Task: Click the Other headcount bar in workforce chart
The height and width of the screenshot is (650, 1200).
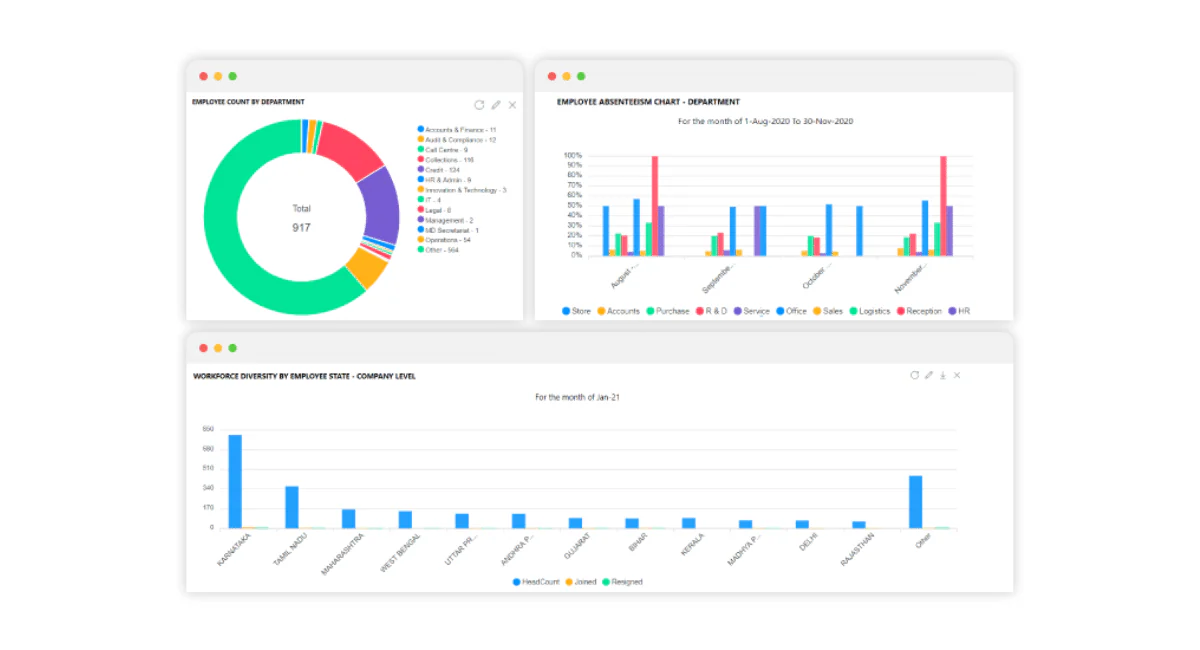Action: pos(915,502)
